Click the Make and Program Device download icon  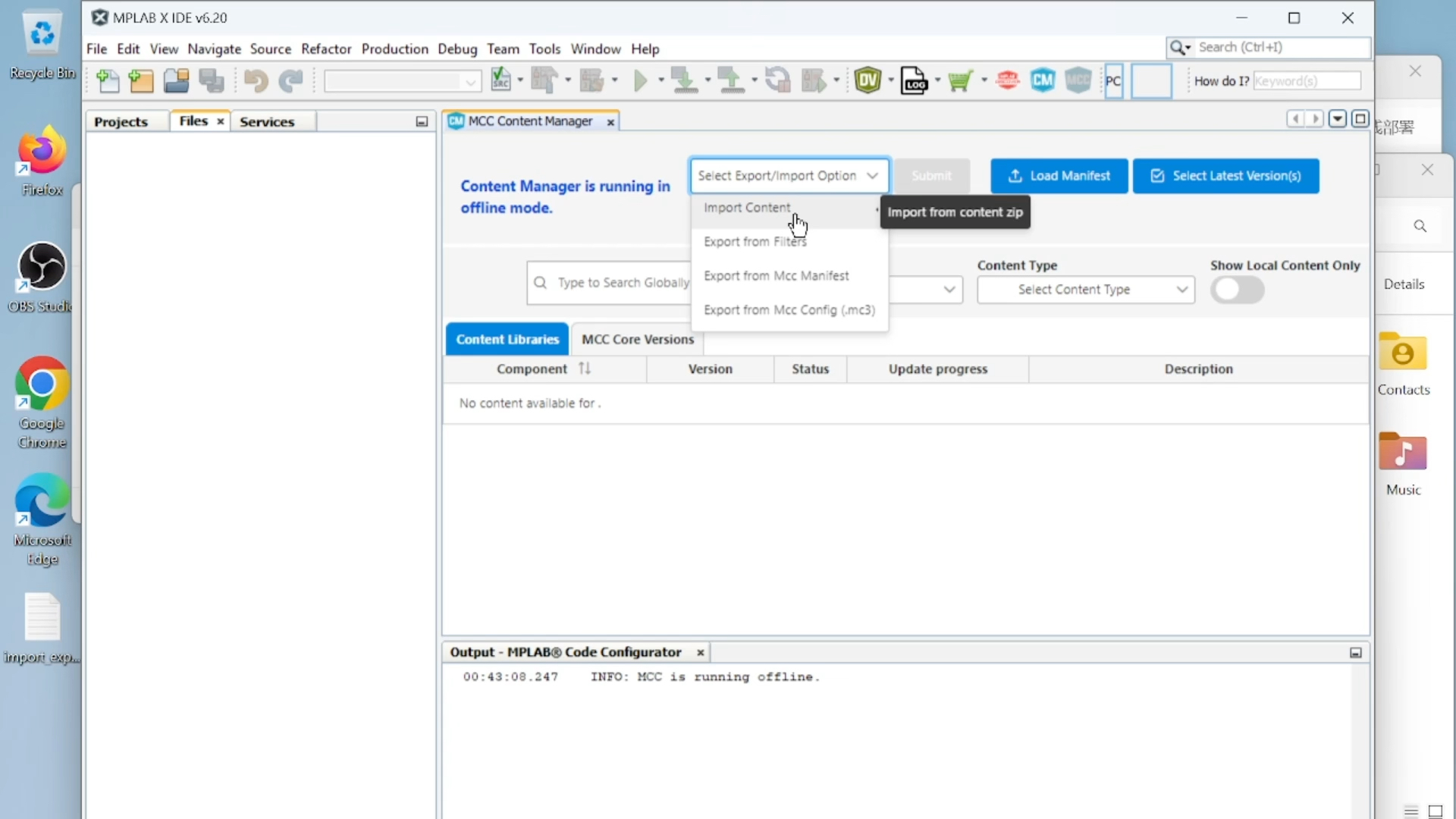tap(685, 80)
